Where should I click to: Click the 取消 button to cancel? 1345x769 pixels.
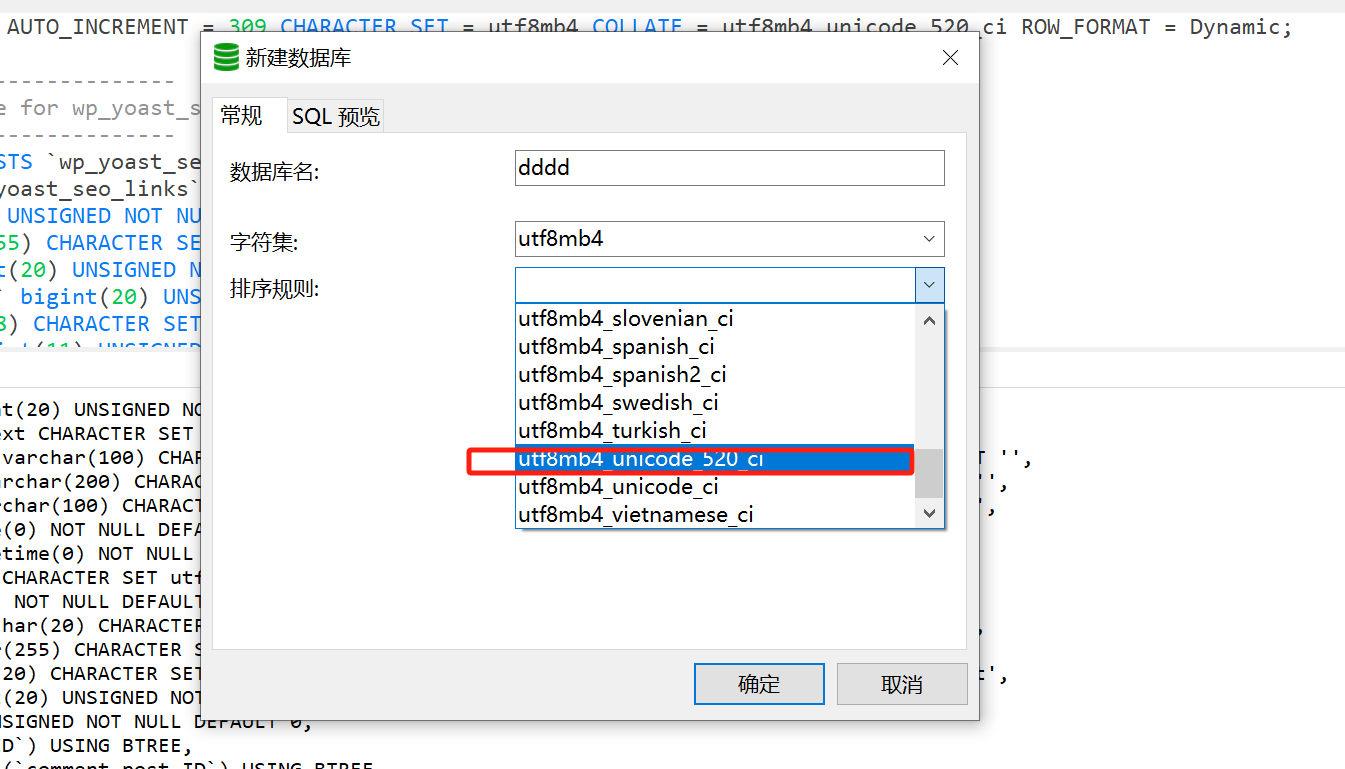coord(901,684)
